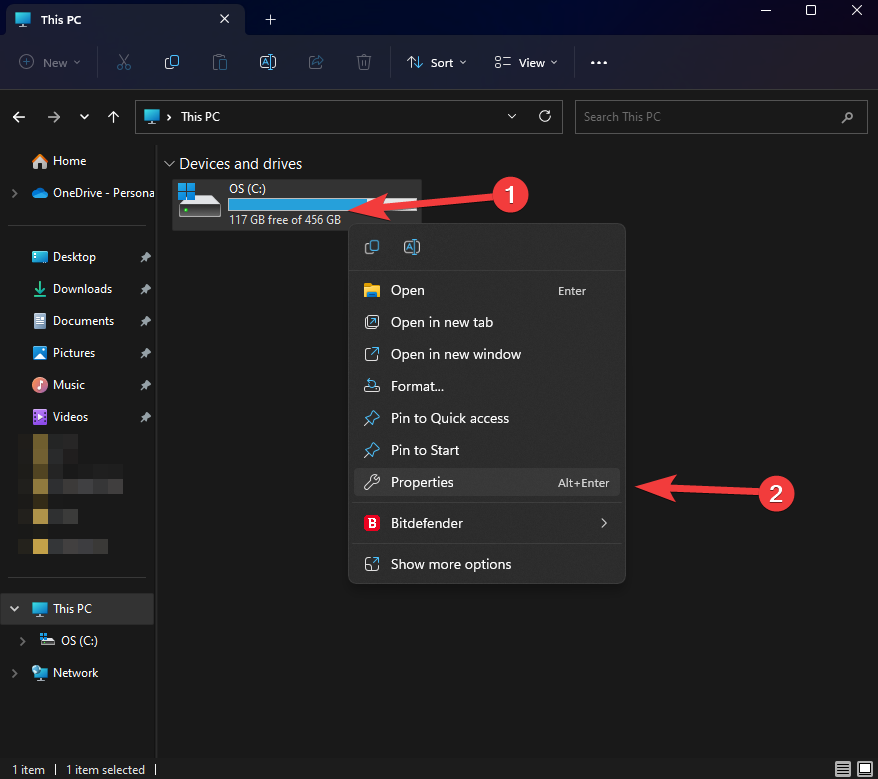Open a new tab with plus button
Image resolution: width=878 pixels, height=779 pixels.
(270, 19)
